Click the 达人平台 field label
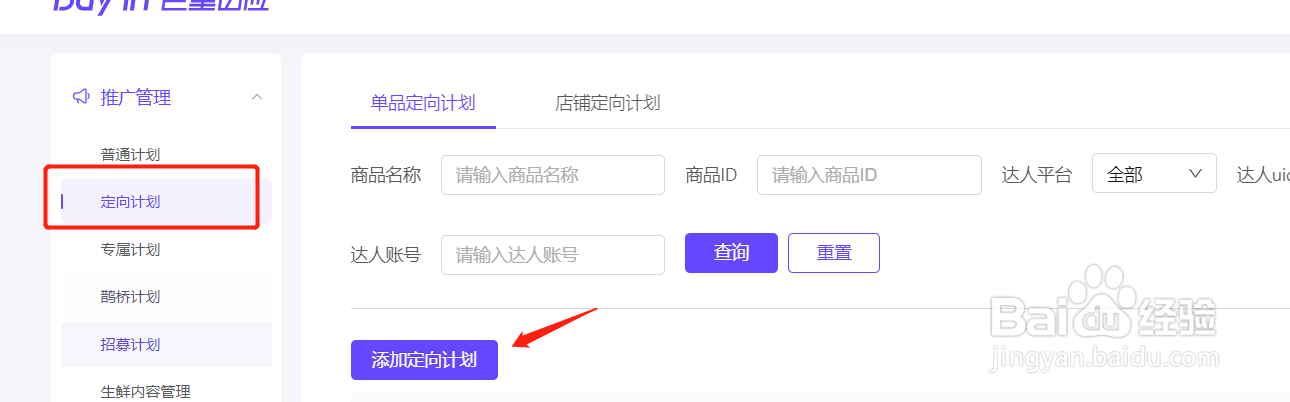Screen dimensions: 1290x402 pos(1037,175)
